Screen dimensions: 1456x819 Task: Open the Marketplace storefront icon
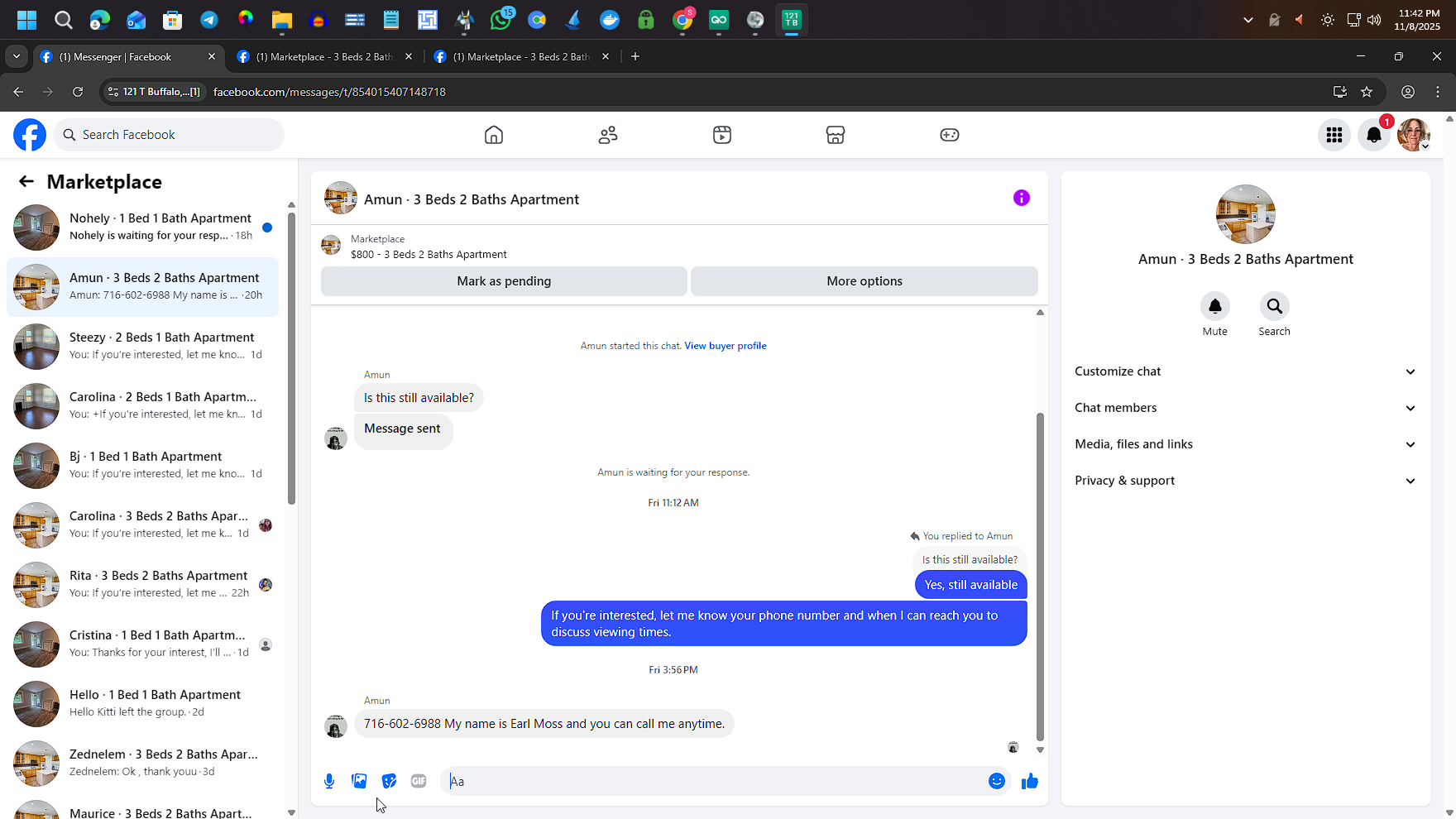coord(836,135)
